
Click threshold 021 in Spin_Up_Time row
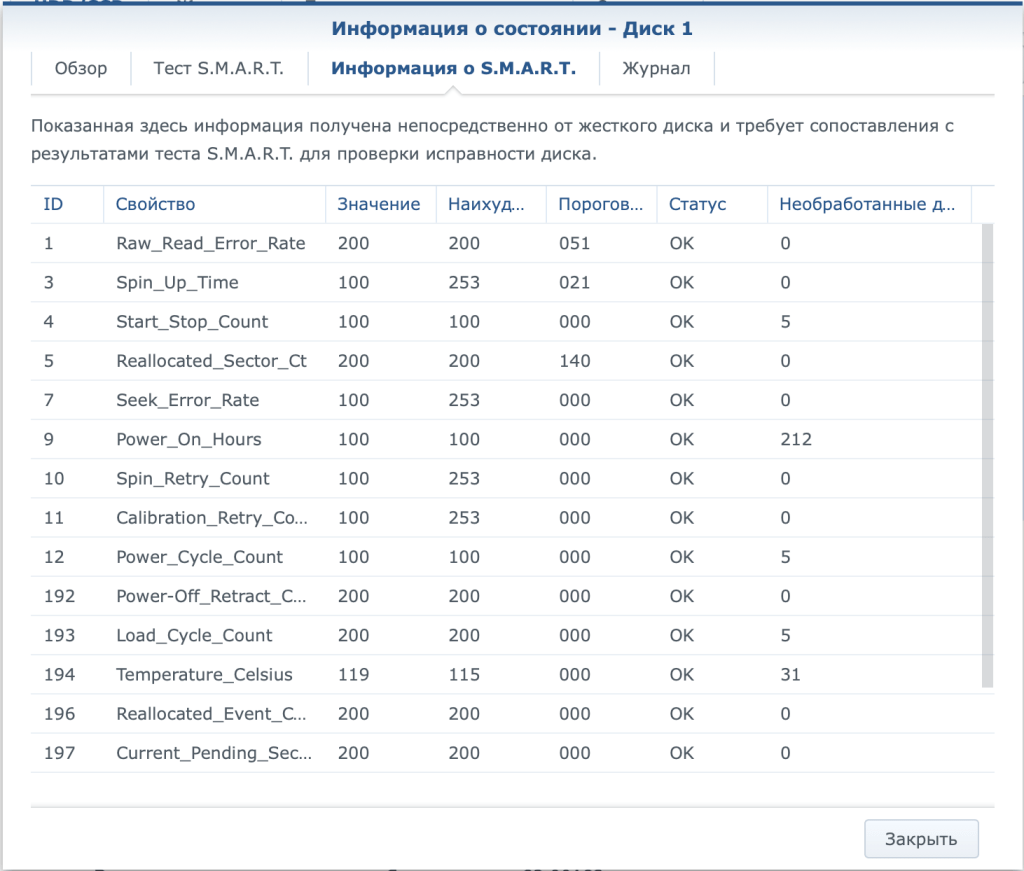point(575,283)
